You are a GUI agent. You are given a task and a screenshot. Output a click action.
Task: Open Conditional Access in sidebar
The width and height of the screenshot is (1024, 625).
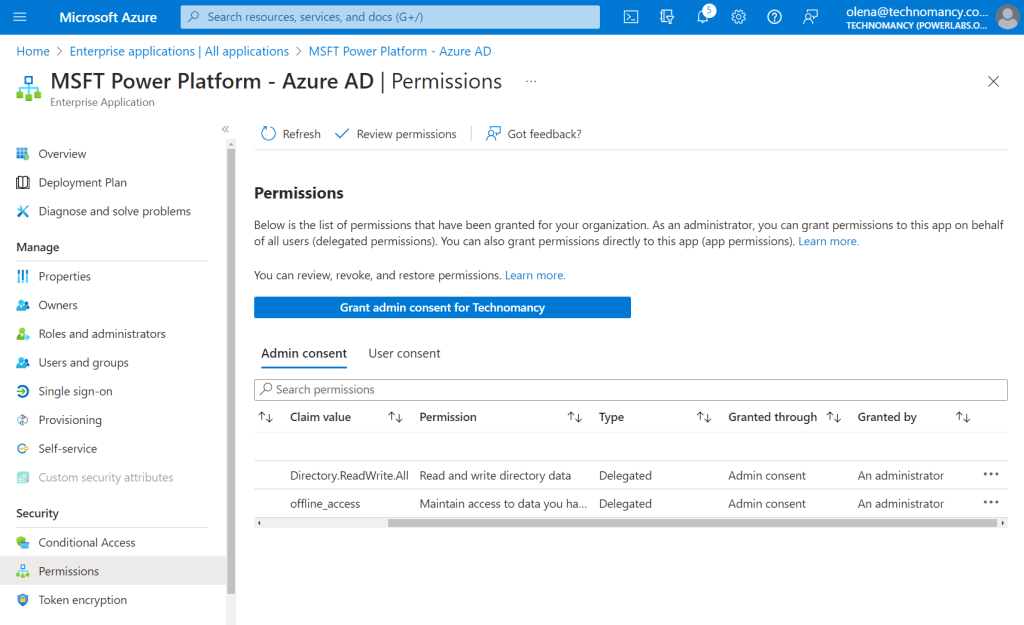(86, 542)
